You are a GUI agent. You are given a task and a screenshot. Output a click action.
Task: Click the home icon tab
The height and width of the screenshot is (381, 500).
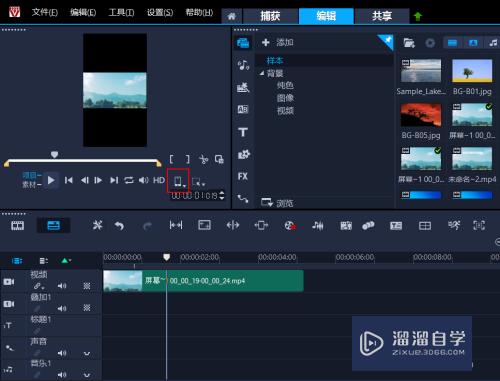pyautogui.click(x=232, y=16)
